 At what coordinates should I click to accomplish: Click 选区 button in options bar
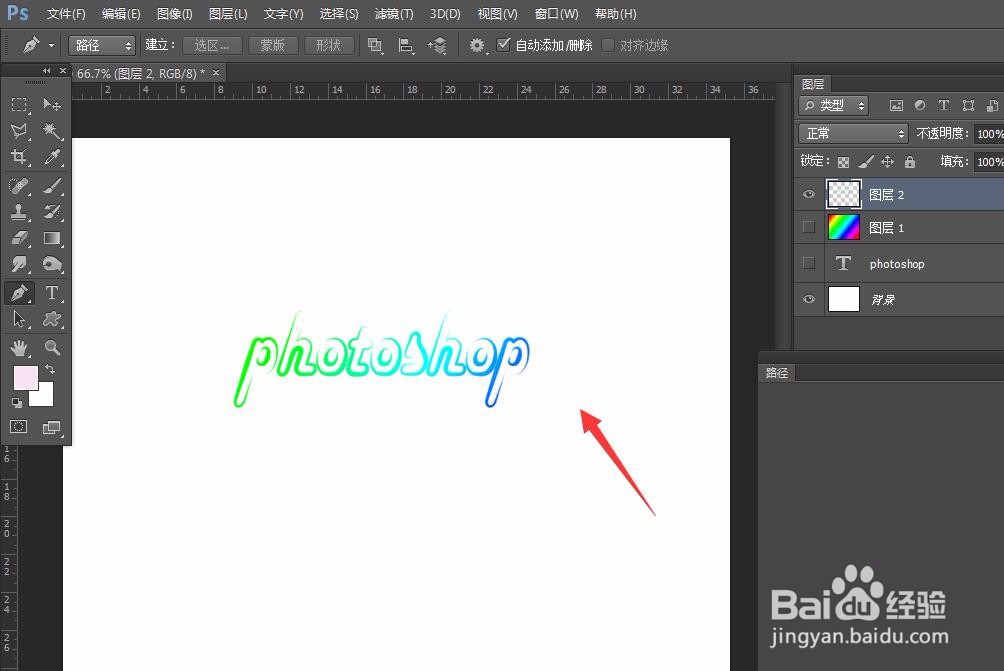(212, 45)
